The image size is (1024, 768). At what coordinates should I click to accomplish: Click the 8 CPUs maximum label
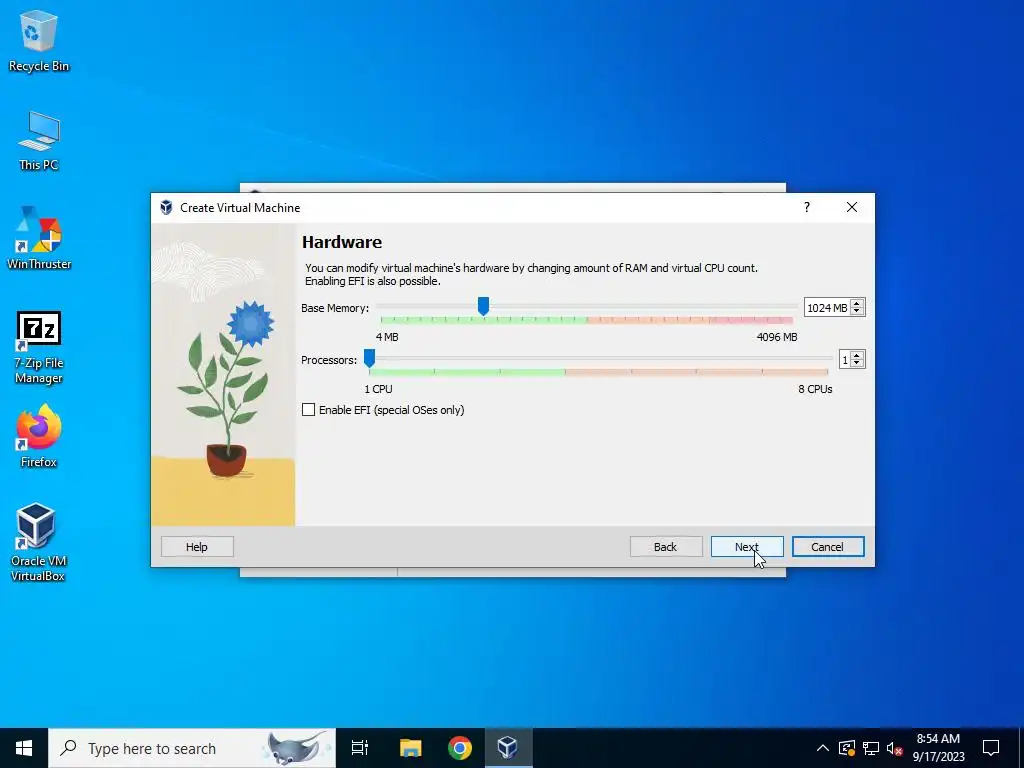click(x=815, y=389)
